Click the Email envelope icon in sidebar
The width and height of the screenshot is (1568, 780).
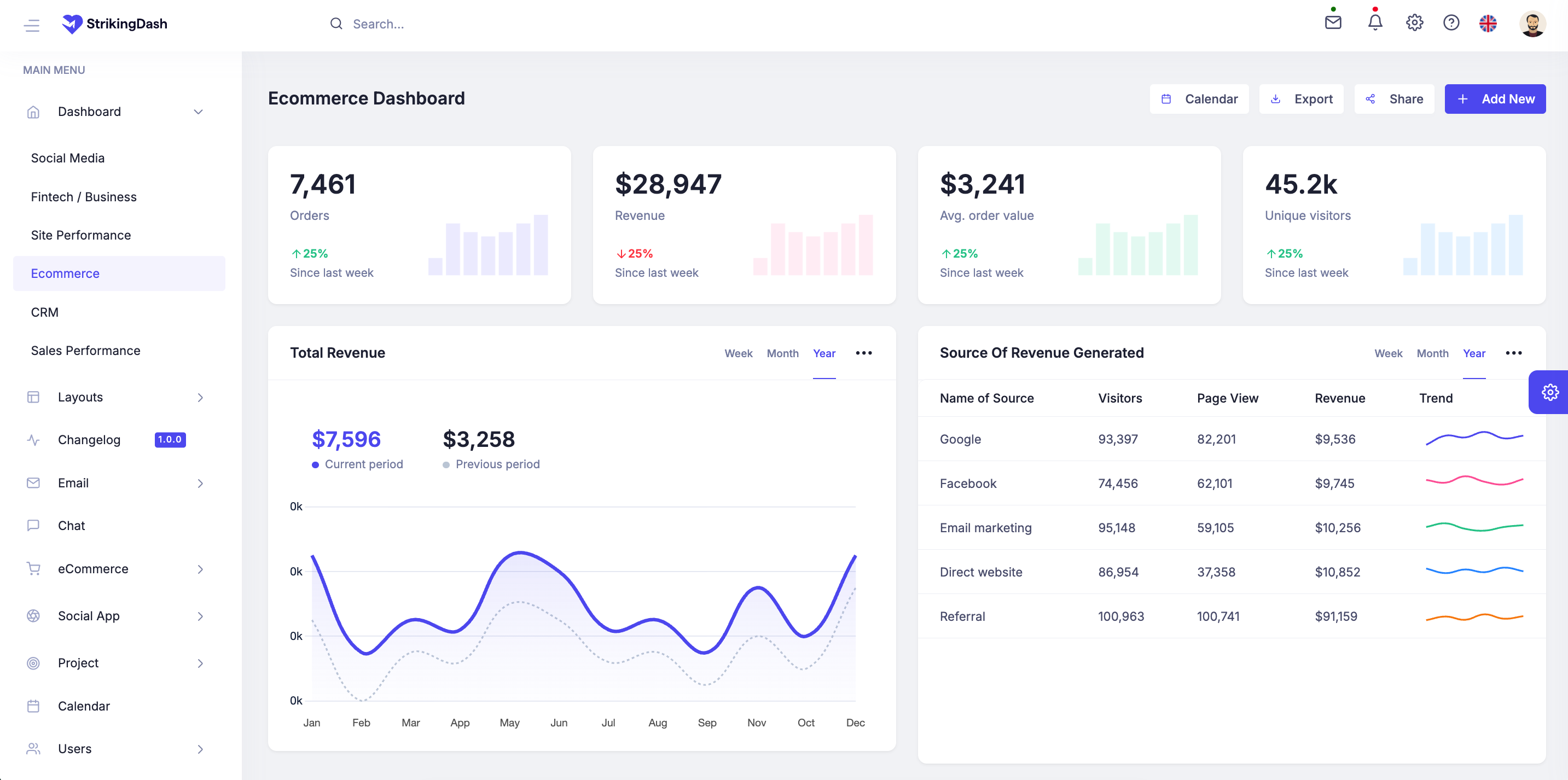tap(33, 483)
